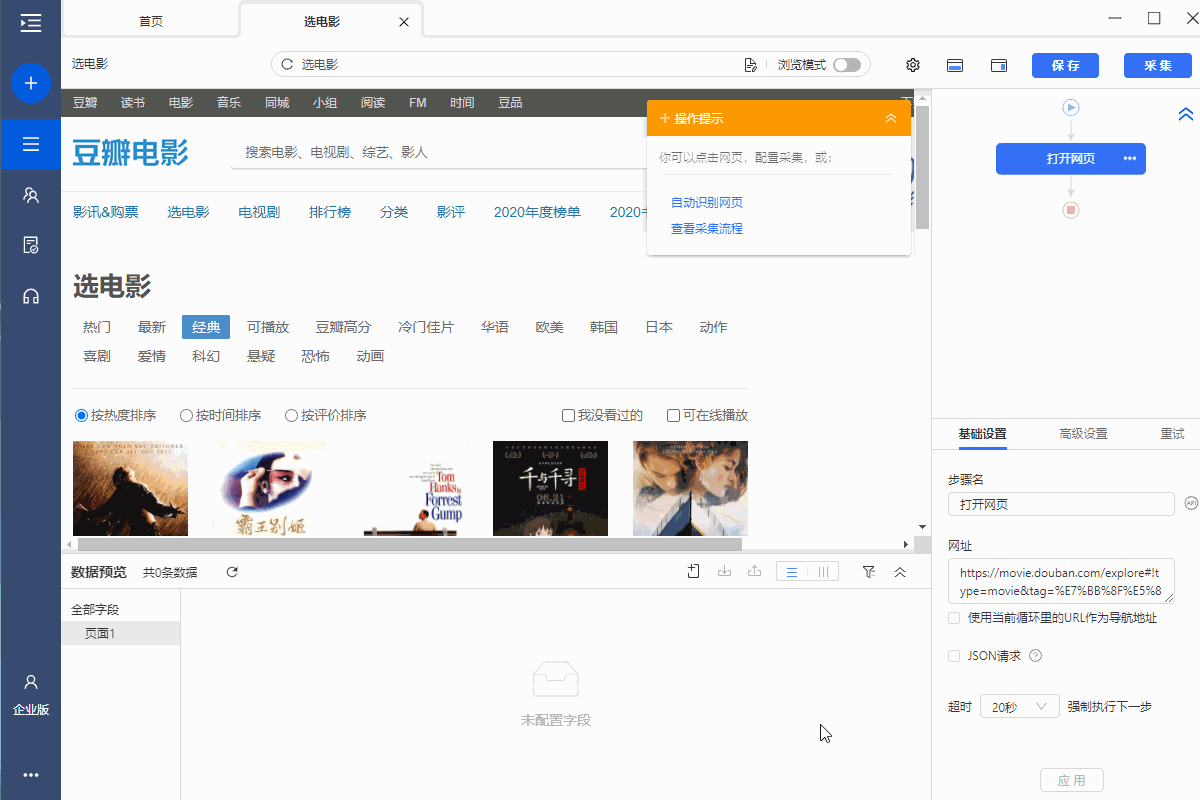Select the 经典 tag
This screenshot has width=1200, height=800.
pos(206,327)
